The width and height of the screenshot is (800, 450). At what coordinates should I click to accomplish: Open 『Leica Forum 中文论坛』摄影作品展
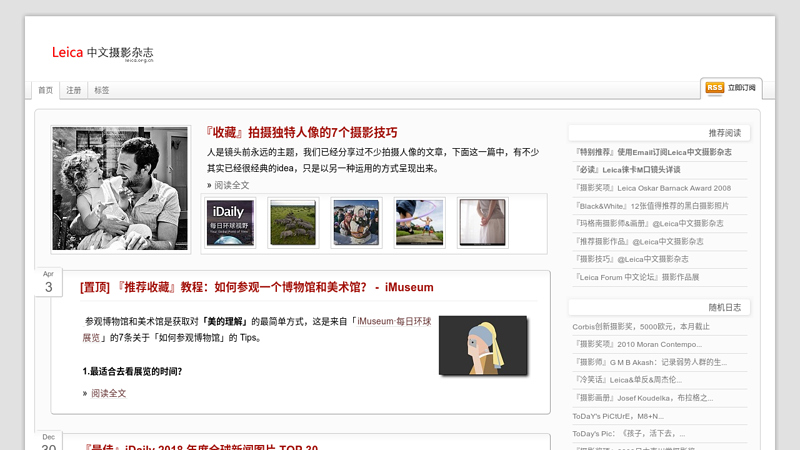pyautogui.click(x=637, y=277)
